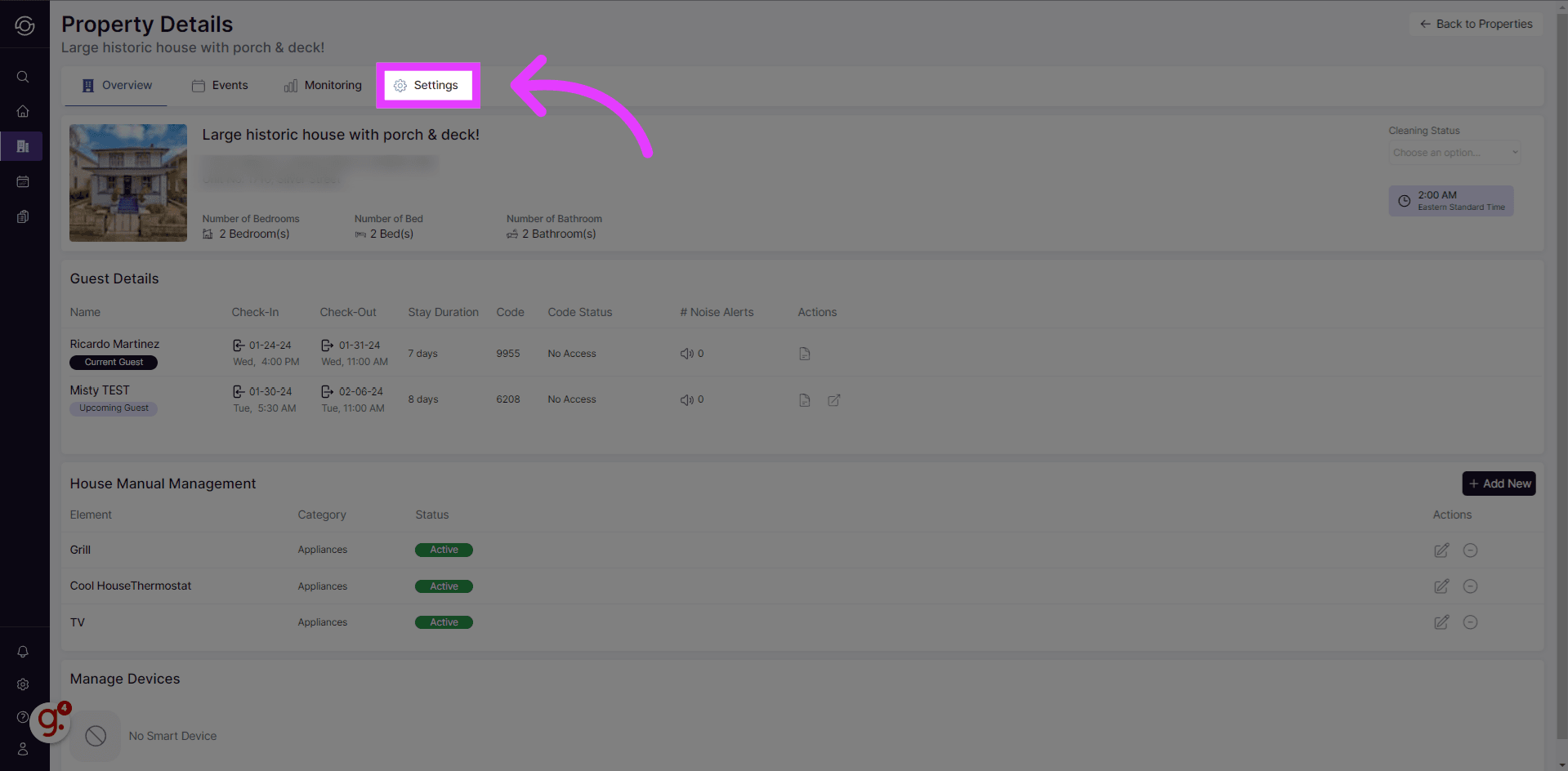Click the 2:00 AM time badge

pos(1450,201)
